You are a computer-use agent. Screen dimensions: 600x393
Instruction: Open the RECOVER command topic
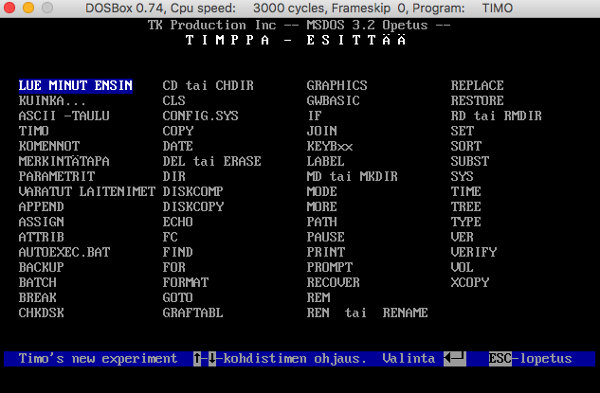[333, 282]
